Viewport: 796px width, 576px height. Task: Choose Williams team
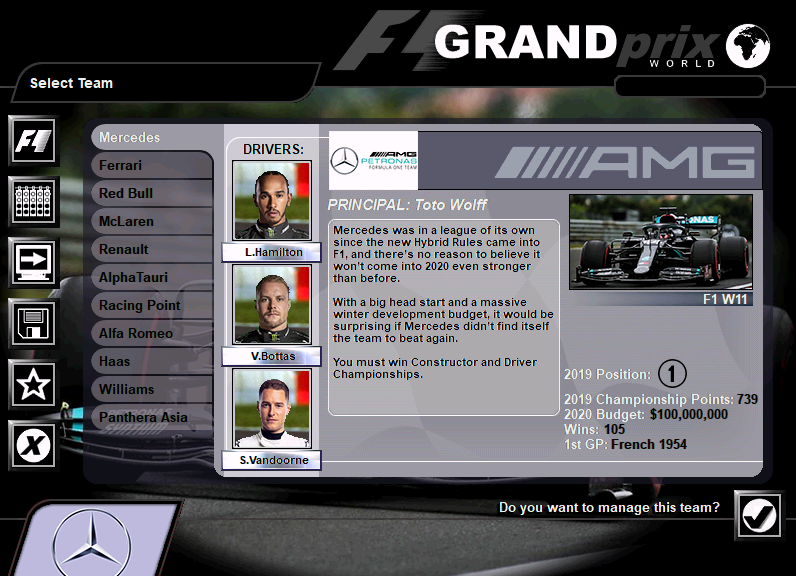[x=152, y=389]
